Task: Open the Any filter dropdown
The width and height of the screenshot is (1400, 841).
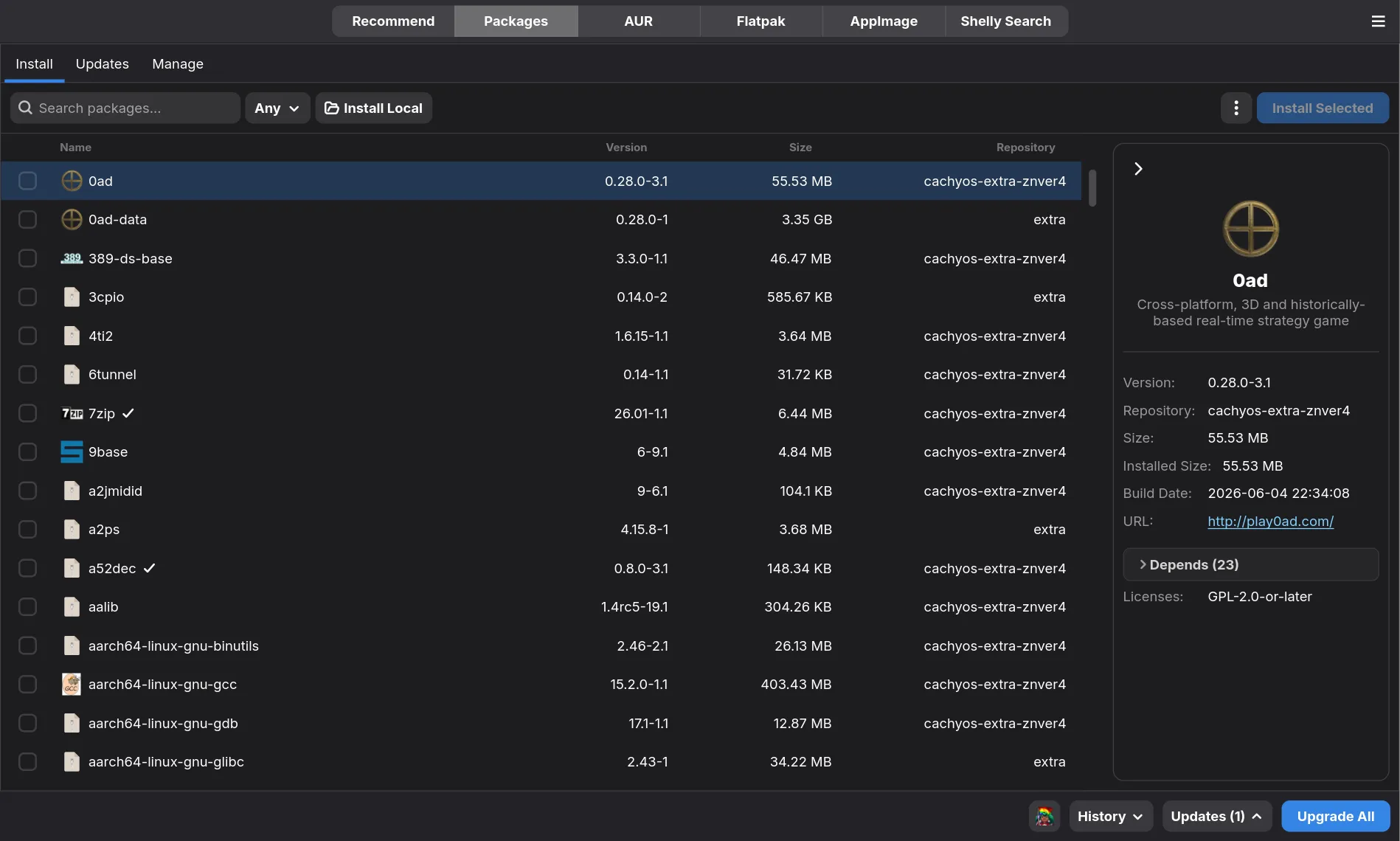Action: [277, 108]
